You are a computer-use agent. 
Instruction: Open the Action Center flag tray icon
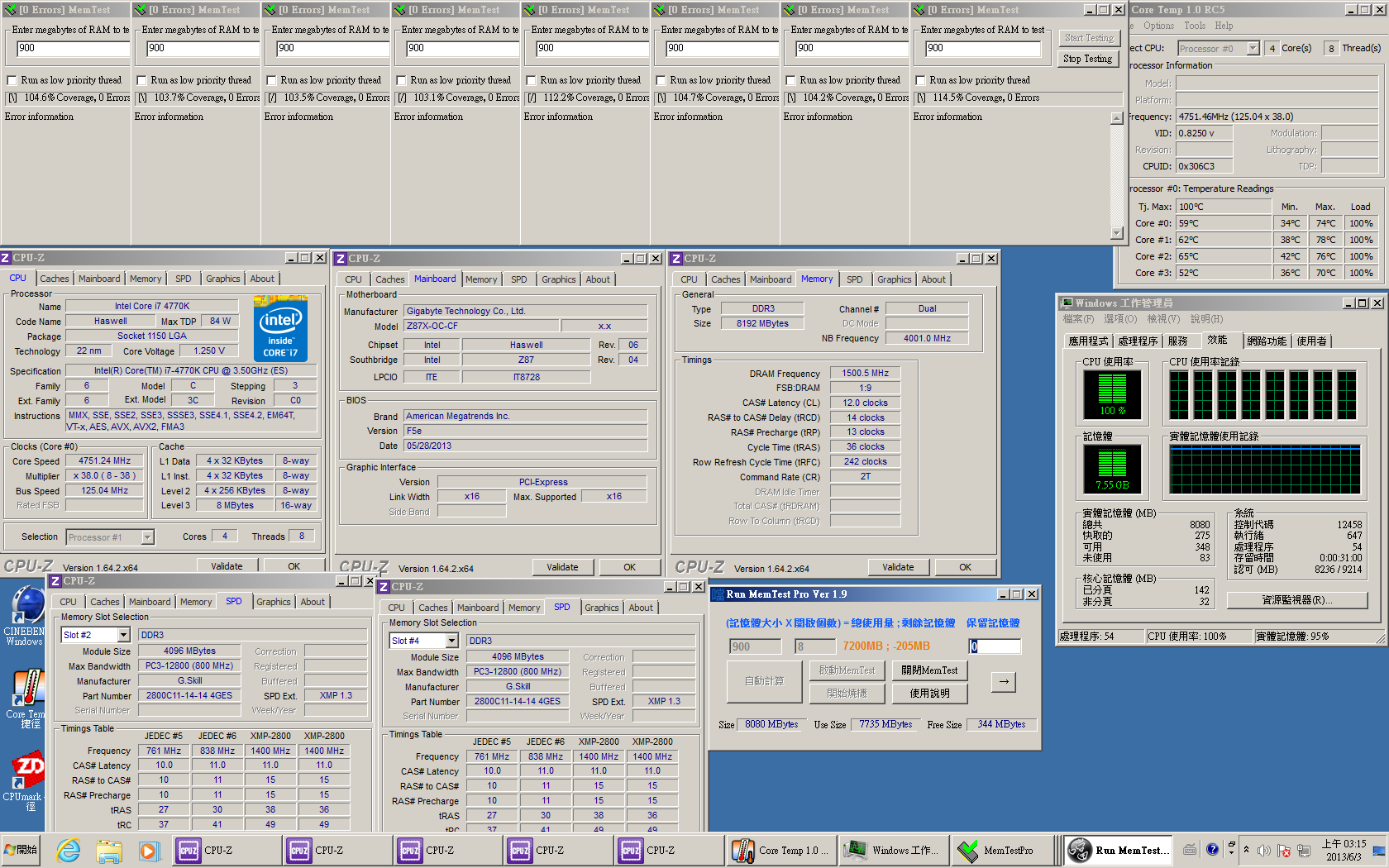pos(1284,851)
